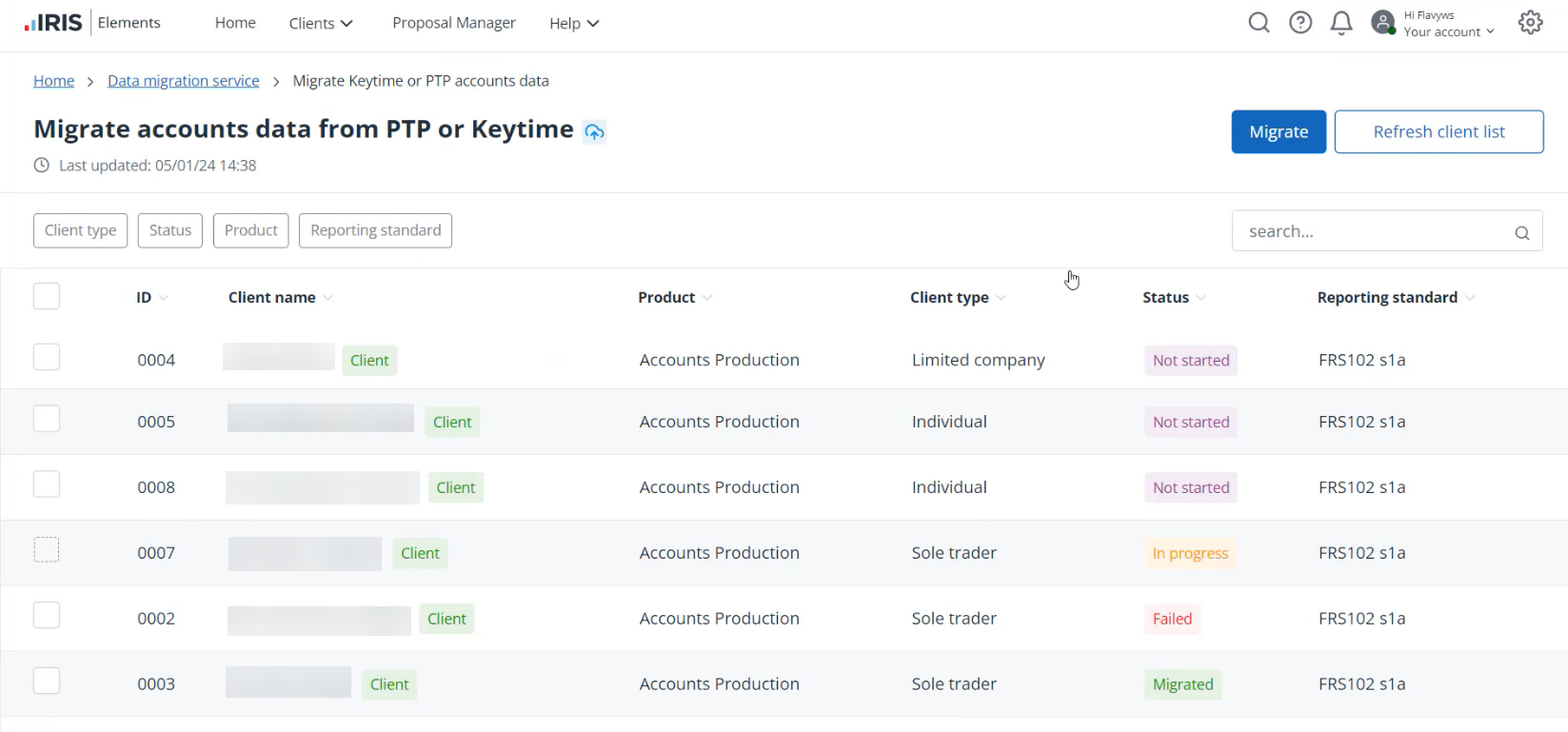Open Proposal Manager in top navigation
This screenshot has width=1568, height=732.
tap(454, 23)
